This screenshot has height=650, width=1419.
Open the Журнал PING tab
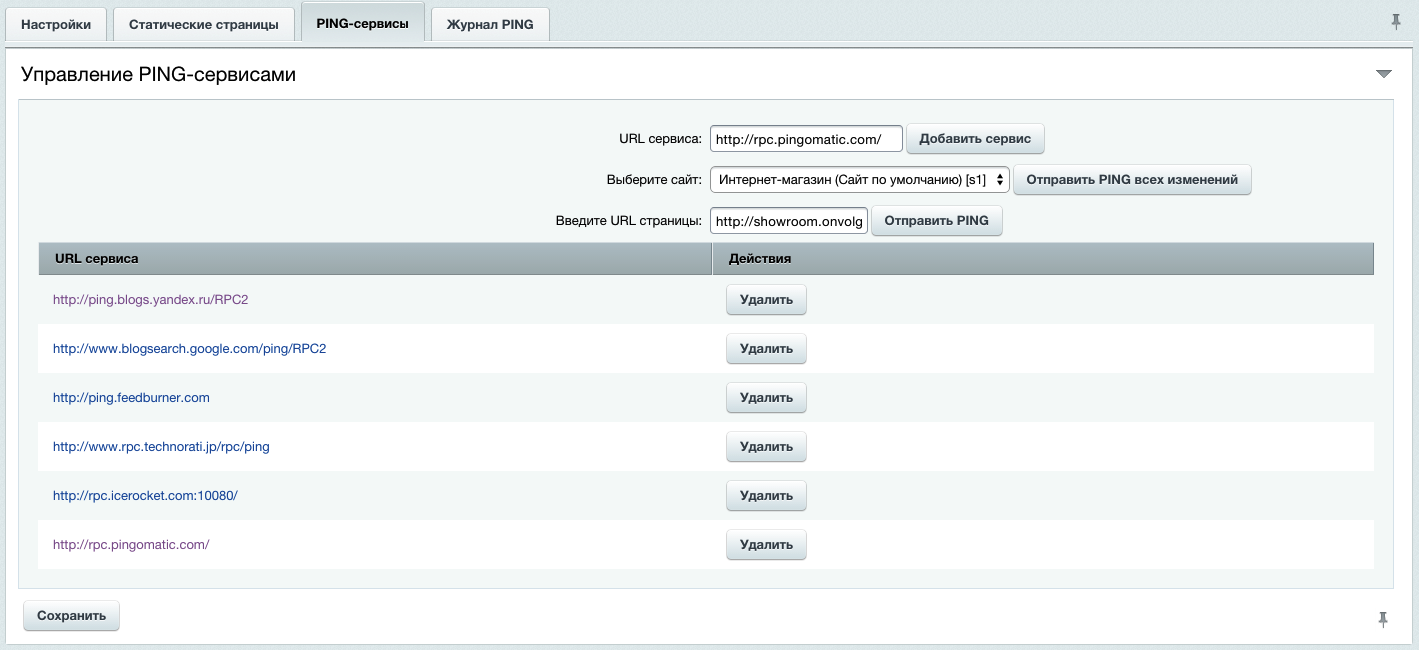(x=490, y=25)
